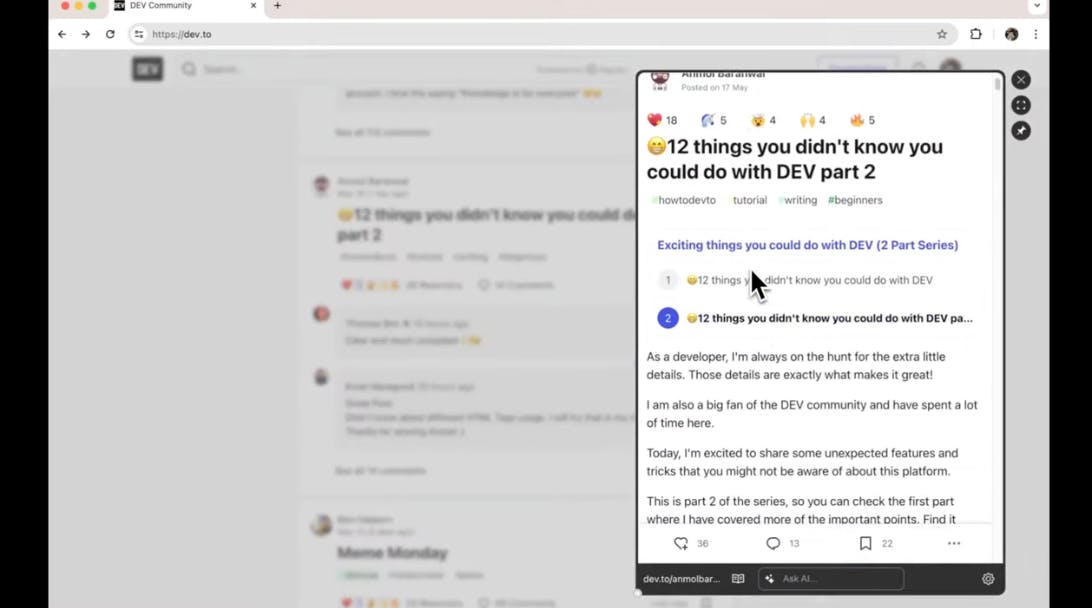The width and height of the screenshot is (1092, 608).
Task: Click the fire reaction with 5
Action: coord(862,120)
